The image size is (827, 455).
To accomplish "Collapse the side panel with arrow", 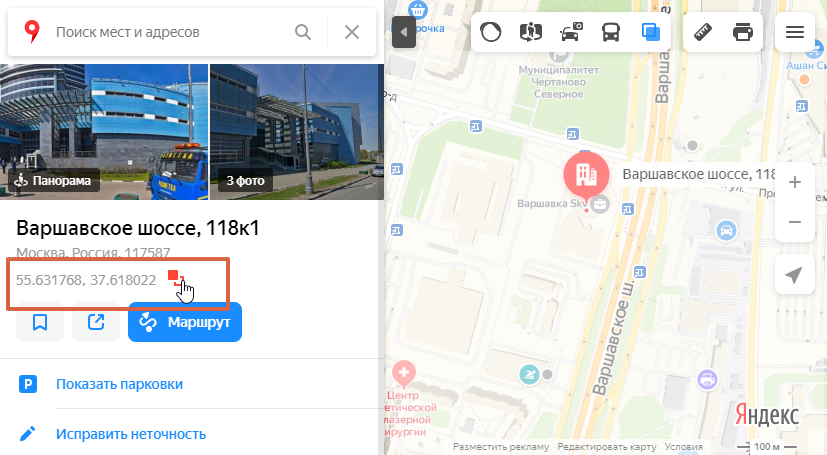I will 403,32.
